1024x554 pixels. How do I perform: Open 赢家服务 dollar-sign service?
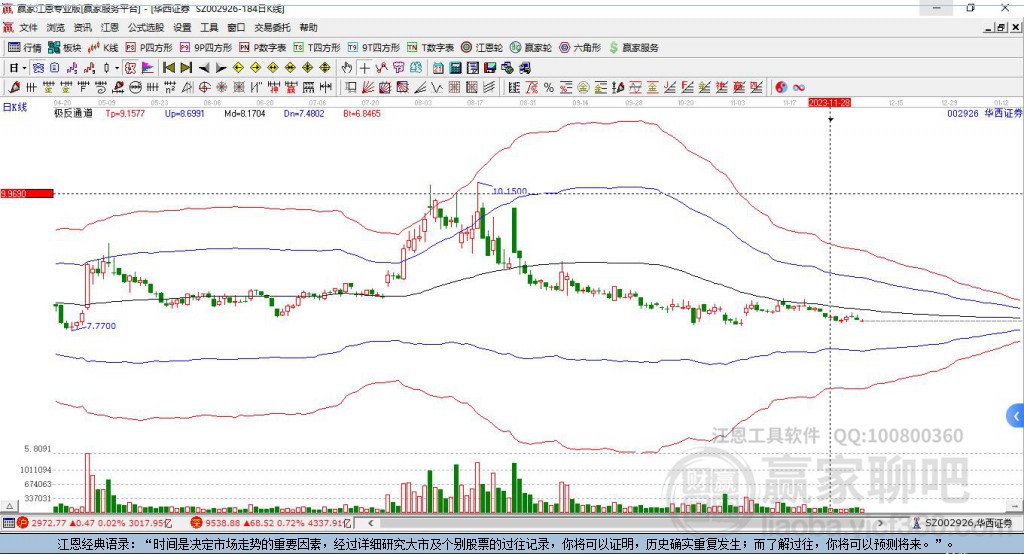pos(633,48)
